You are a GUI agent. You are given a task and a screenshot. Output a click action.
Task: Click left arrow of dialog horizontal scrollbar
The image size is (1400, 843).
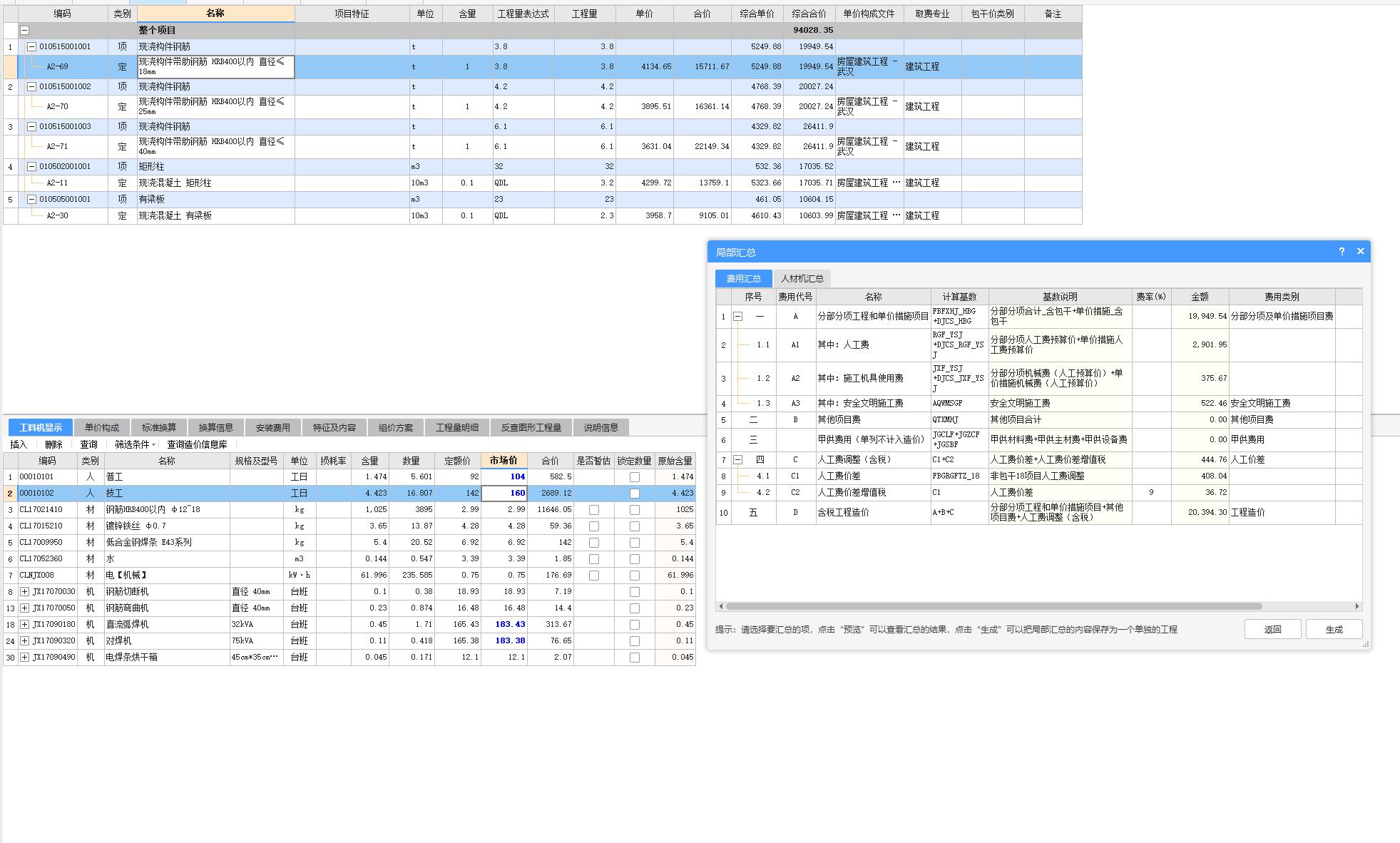tap(721, 606)
